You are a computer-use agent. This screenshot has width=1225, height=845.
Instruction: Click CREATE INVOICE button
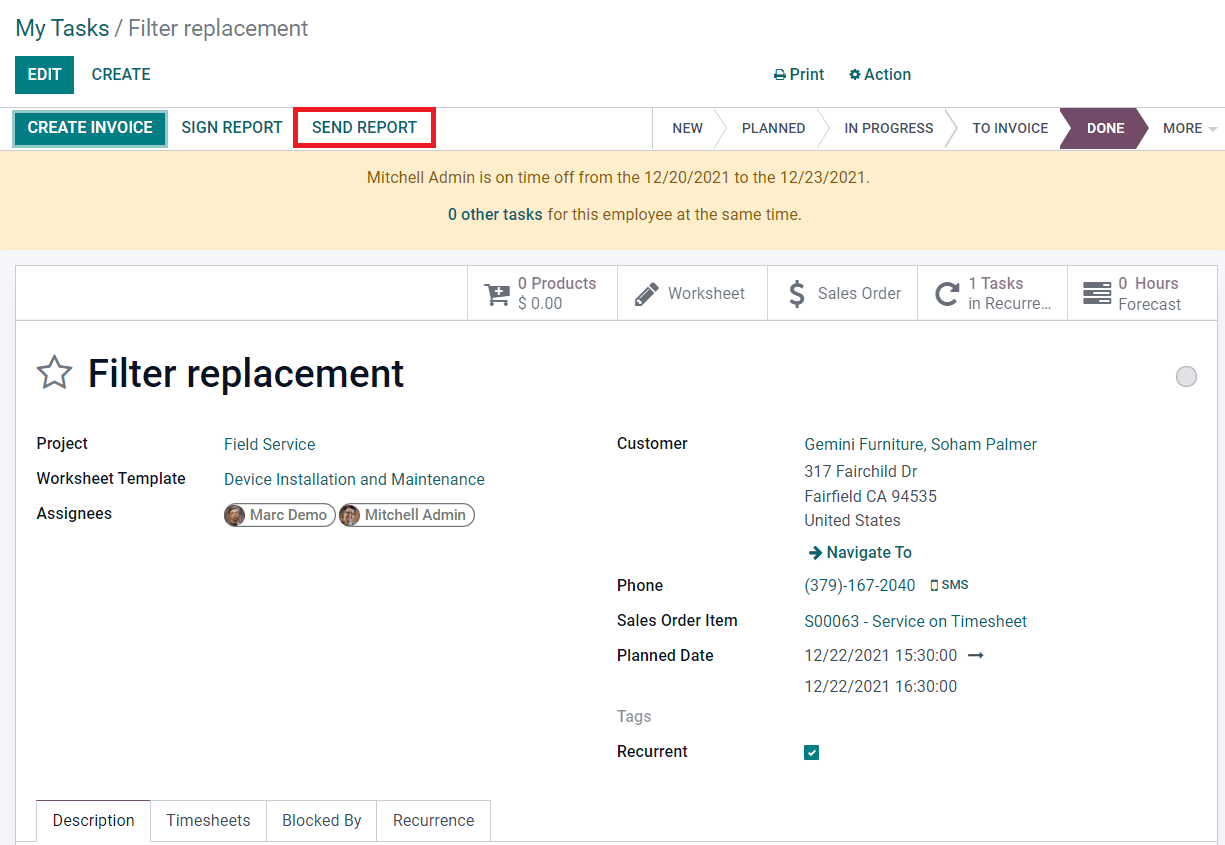[x=90, y=128]
